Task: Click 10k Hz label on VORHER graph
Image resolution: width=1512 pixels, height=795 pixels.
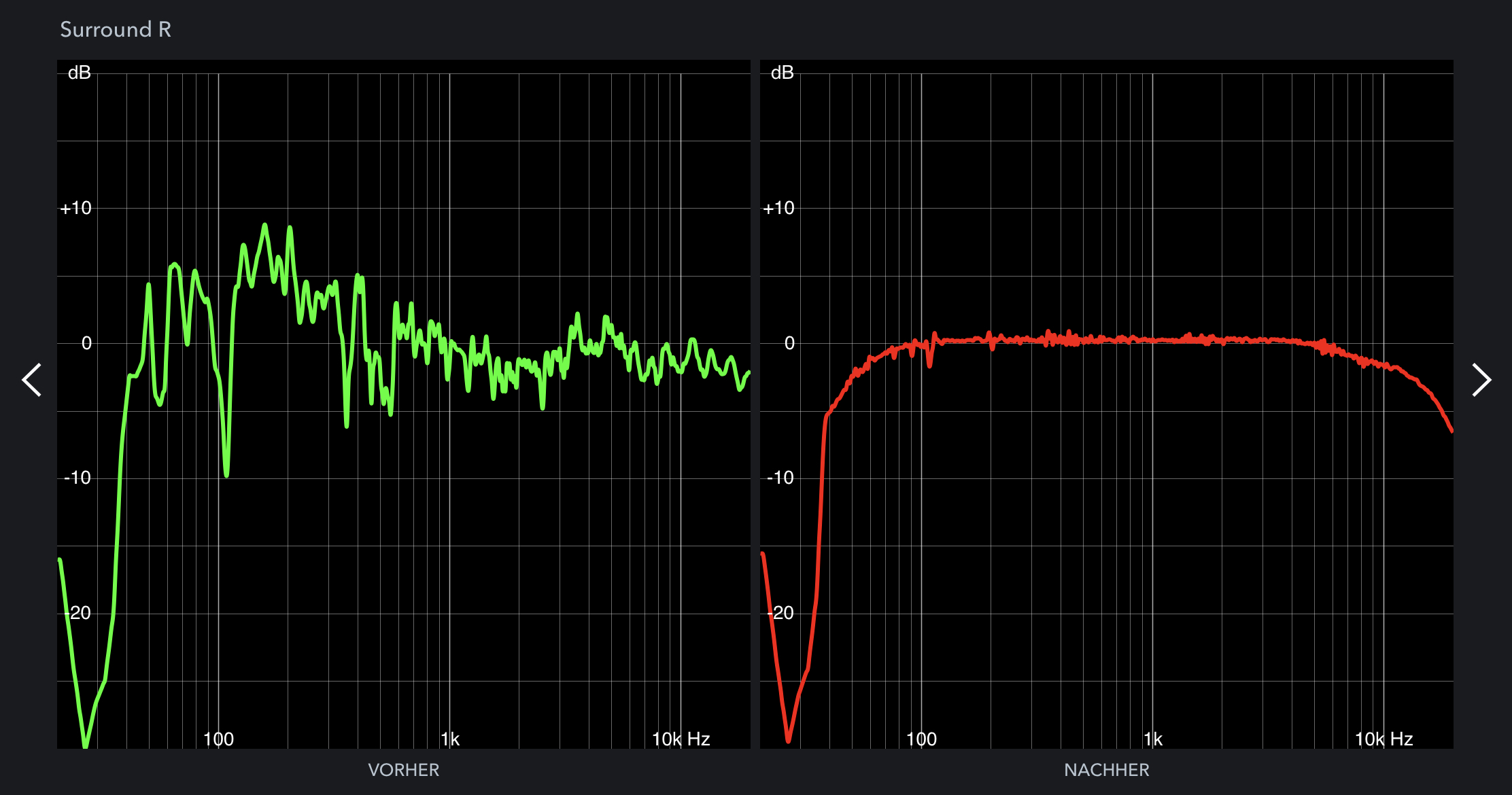Action: (x=681, y=739)
